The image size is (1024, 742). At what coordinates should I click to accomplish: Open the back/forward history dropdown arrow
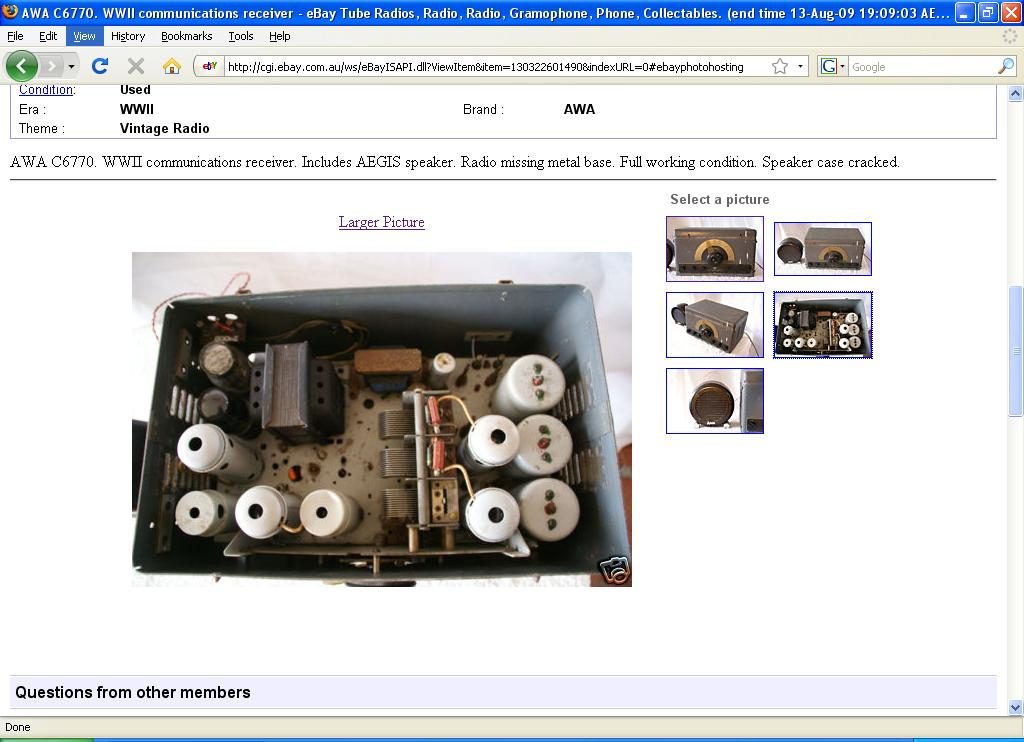coord(71,66)
